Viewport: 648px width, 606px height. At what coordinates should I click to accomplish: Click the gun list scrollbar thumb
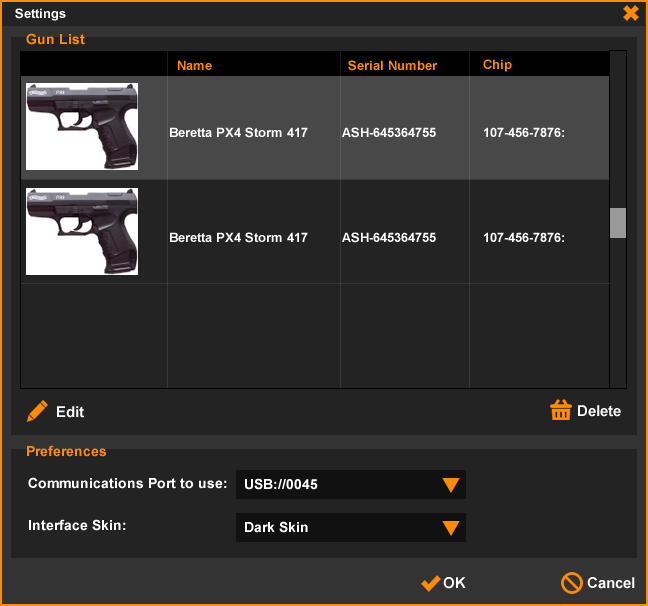pos(618,223)
